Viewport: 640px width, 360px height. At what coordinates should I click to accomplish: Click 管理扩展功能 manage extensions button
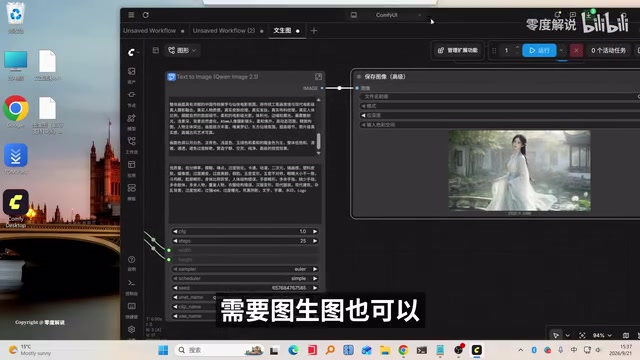coord(458,50)
